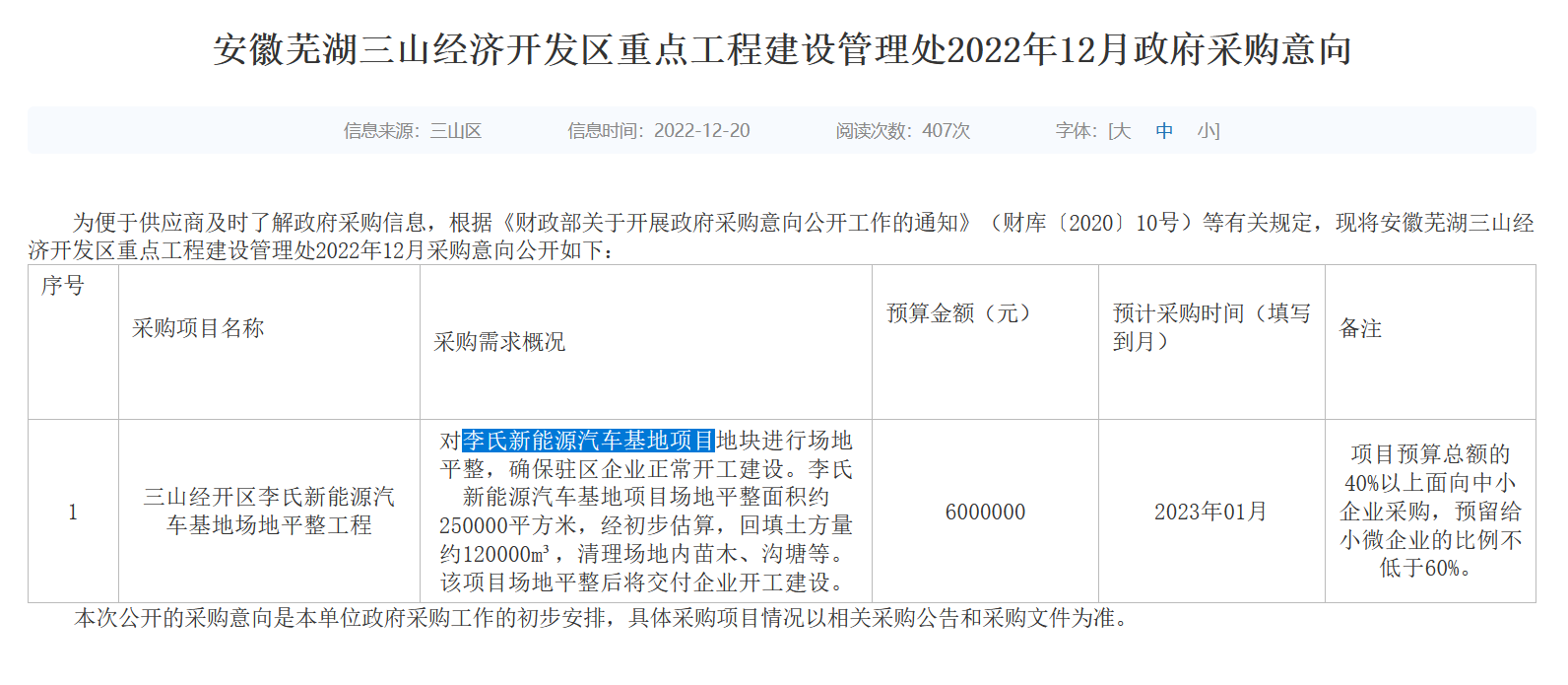The width and height of the screenshot is (1568, 685).
Task: Click the 采购项目名称 column header
Action: pos(198,328)
